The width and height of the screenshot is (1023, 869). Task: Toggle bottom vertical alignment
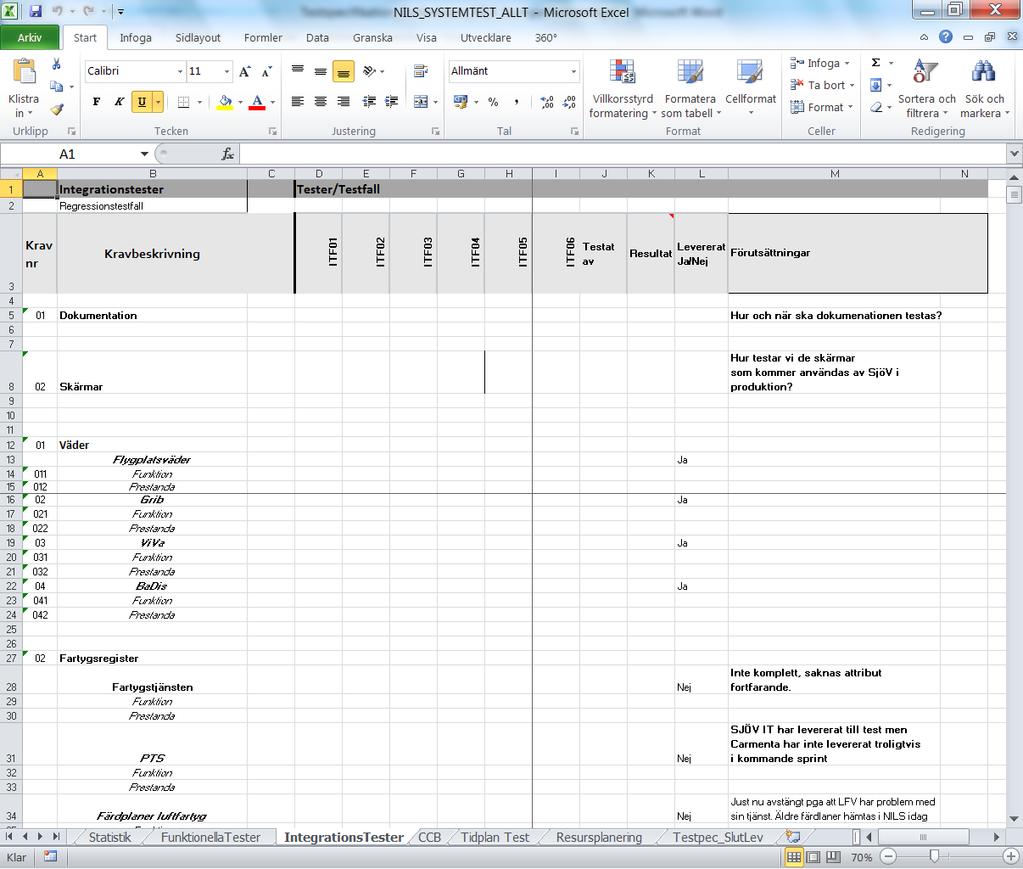pyautogui.click(x=343, y=70)
